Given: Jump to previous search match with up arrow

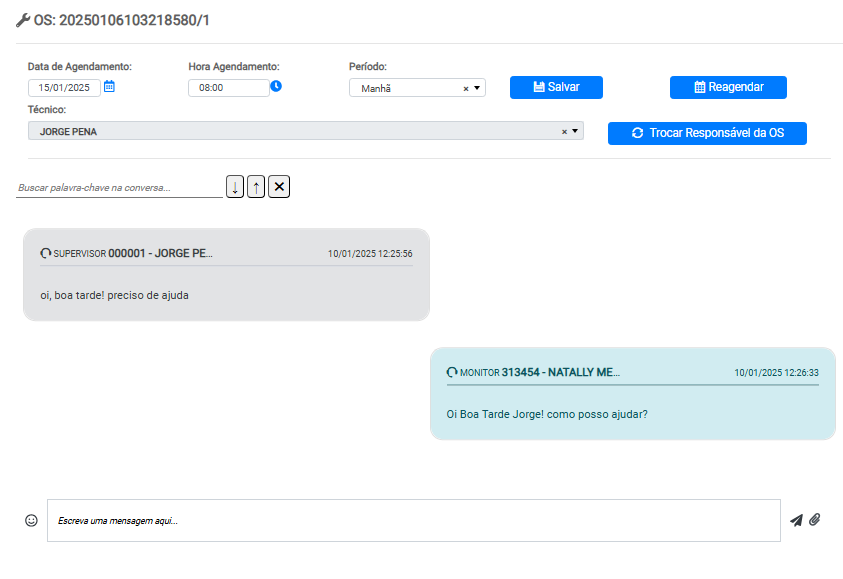Looking at the screenshot, I should [x=256, y=187].
